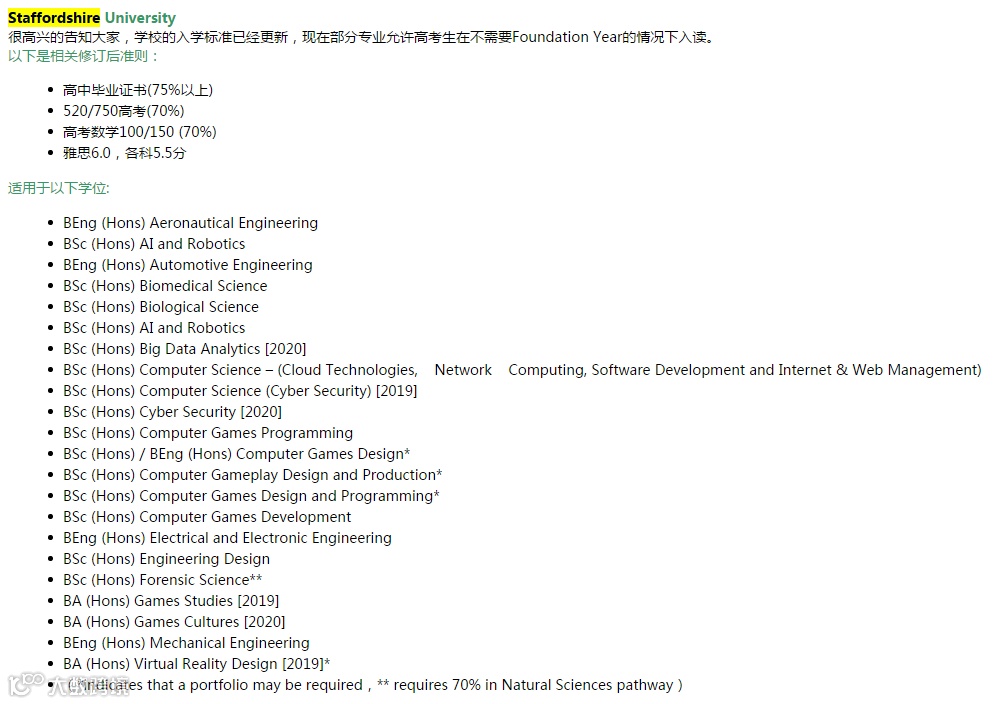Click BSc (Hons) Big Data Analytics [2020]

coord(184,349)
